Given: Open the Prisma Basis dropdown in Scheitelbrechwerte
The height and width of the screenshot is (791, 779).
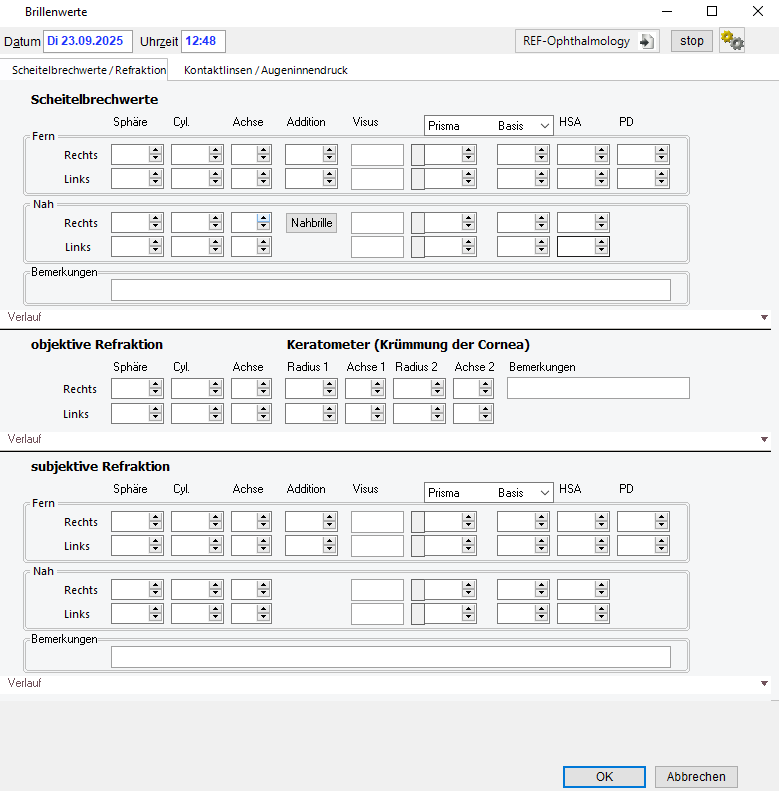Looking at the screenshot, I should (x=489, y=126).
